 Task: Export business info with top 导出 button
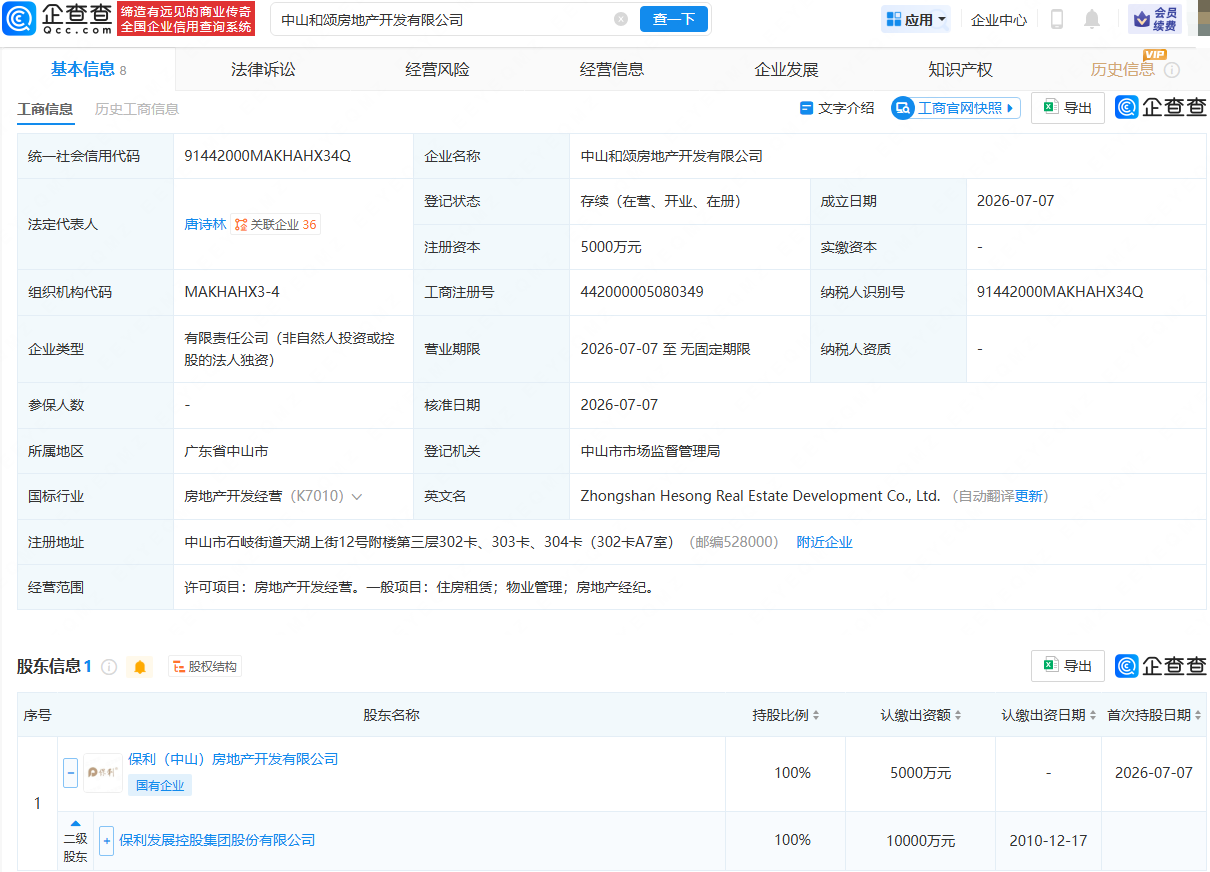tap(1067, 108)
